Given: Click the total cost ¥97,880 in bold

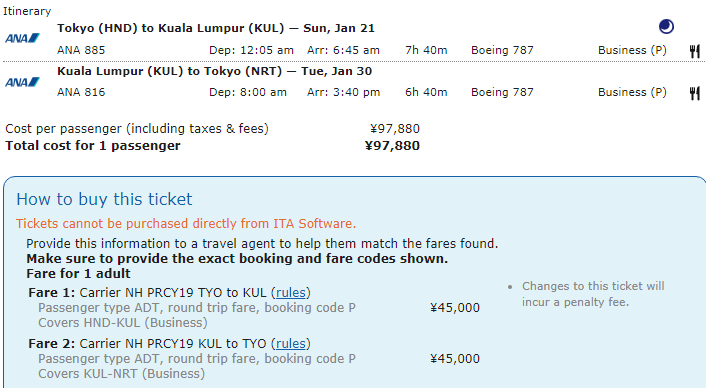Looking at the screenshot, I should [x=392, y=146].
